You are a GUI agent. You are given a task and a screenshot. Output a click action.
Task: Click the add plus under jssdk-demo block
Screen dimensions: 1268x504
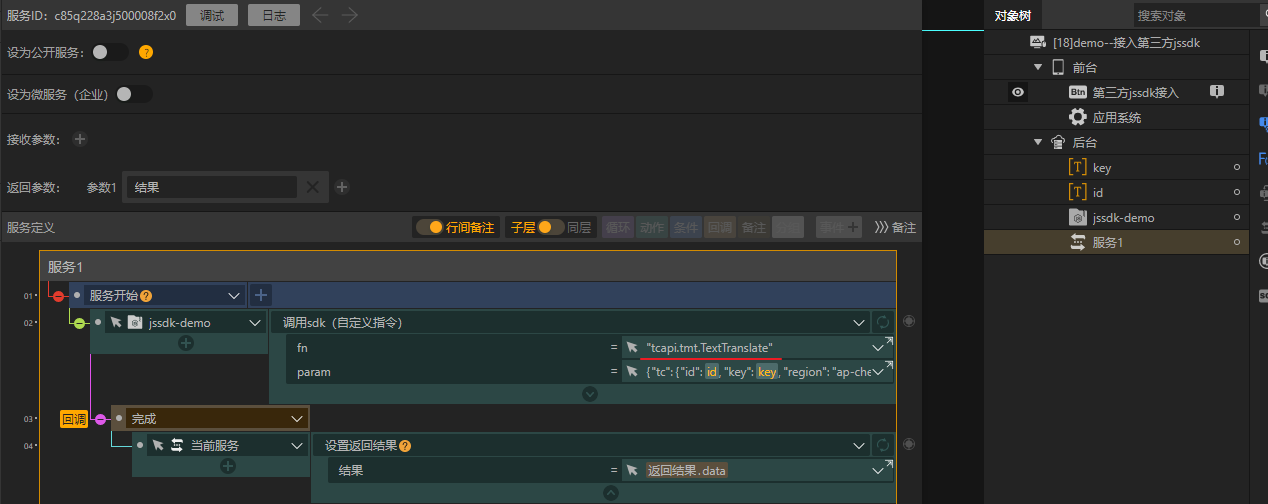(x=186, y=343)
